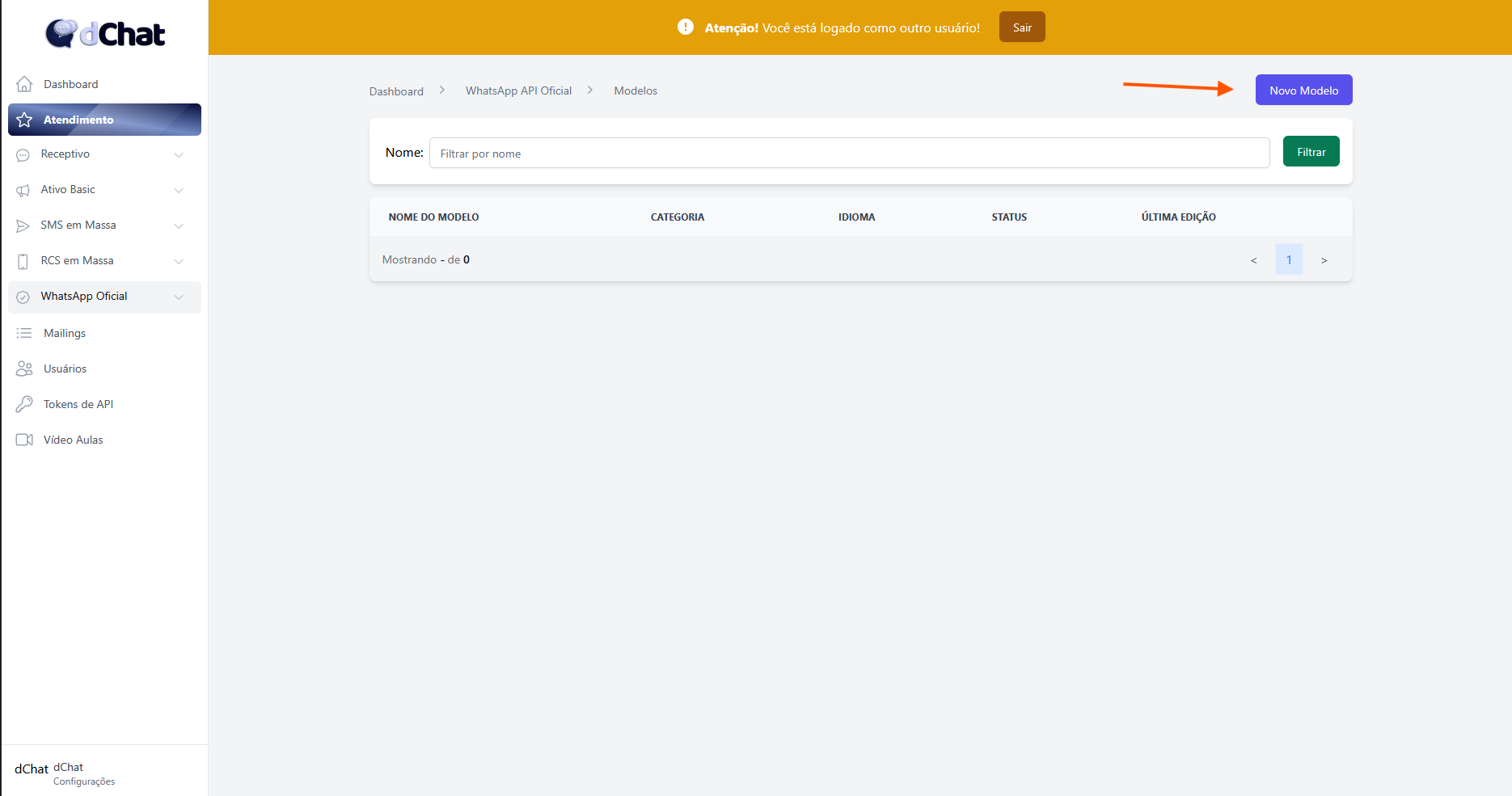The width and height of the screenshot is (1512, 796).
Task: Open the WhatsApp Oficial menu item
Action: [x=84, y=297]
